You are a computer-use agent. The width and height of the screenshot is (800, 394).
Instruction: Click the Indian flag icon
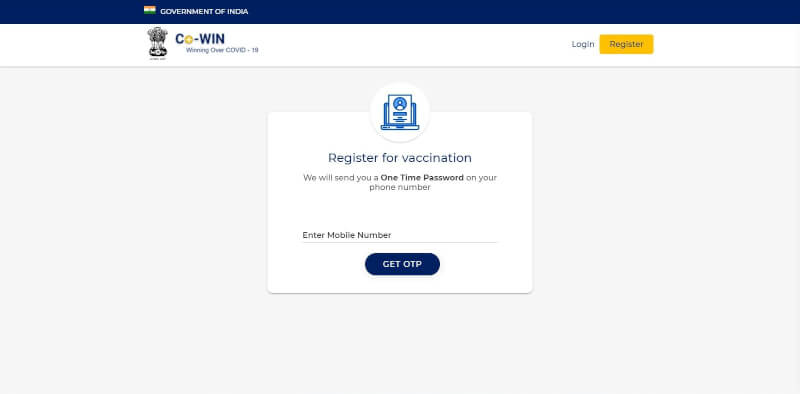click(x=149, y=10)
